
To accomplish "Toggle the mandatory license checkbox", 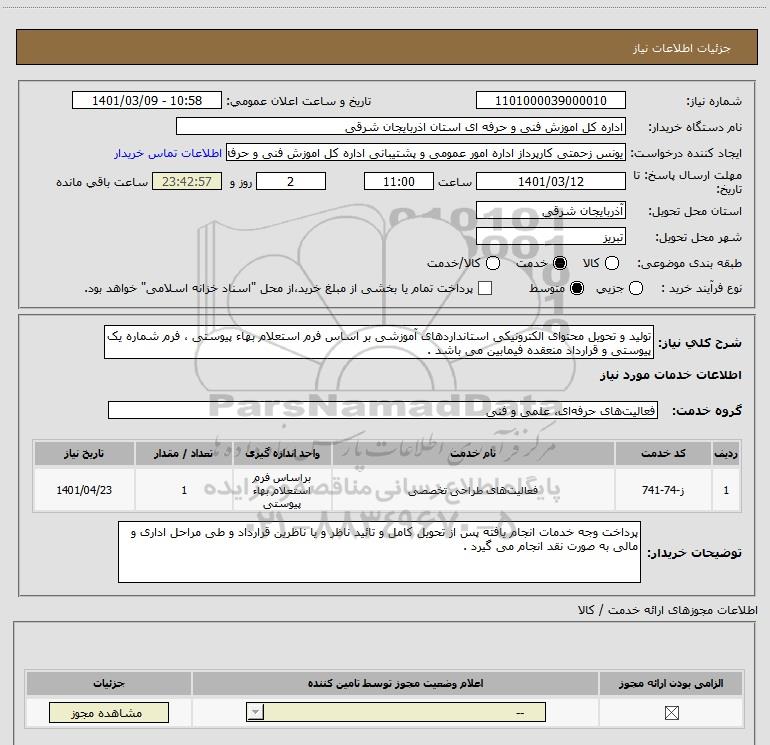I will (671, 713).
